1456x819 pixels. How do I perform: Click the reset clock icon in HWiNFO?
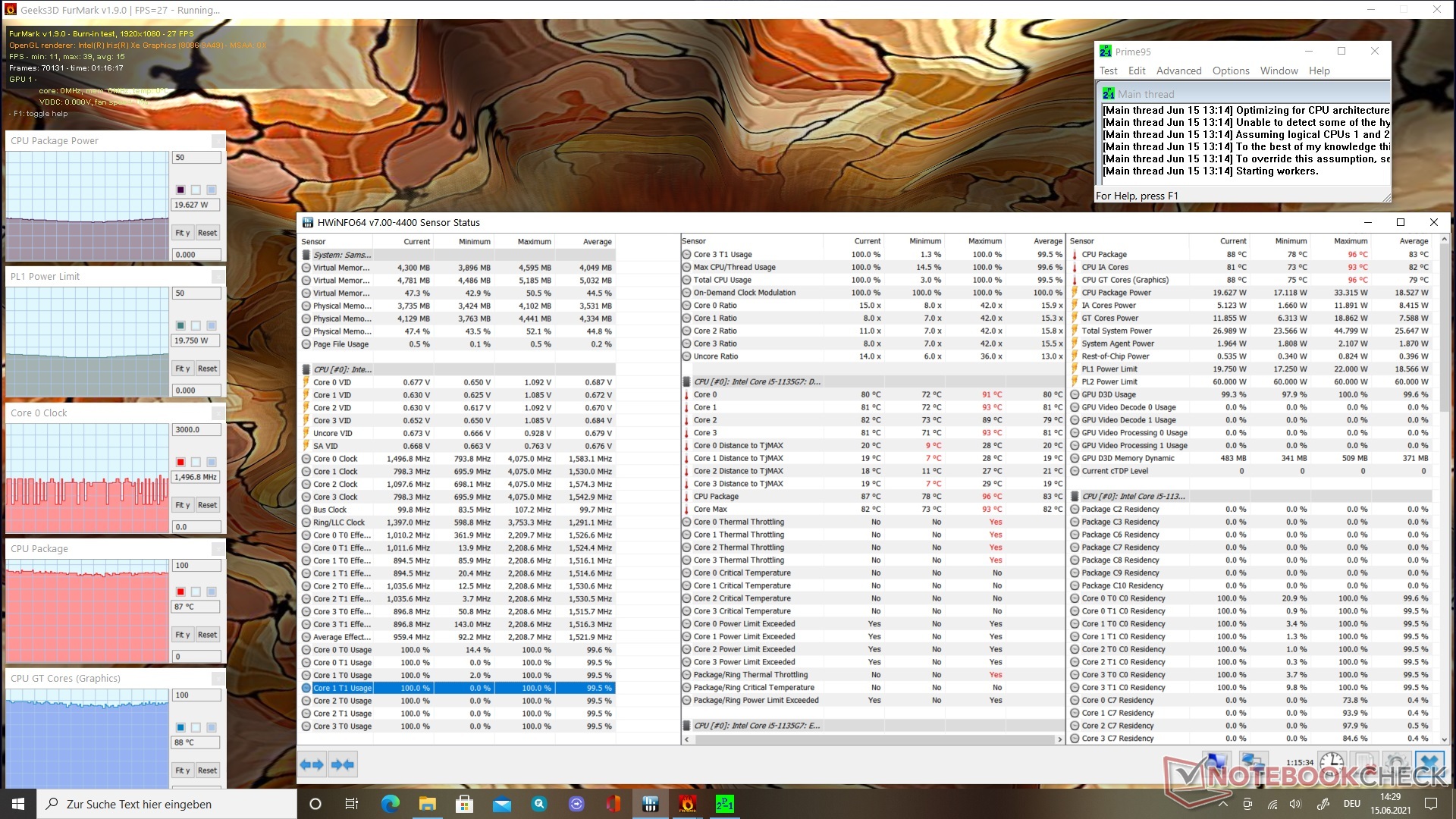coord(1332,763)
